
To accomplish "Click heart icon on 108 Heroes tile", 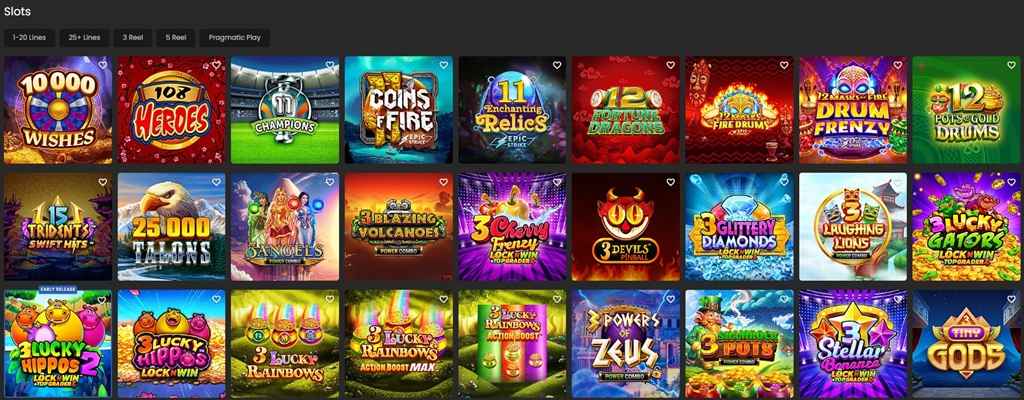I will tap(216, 65).
